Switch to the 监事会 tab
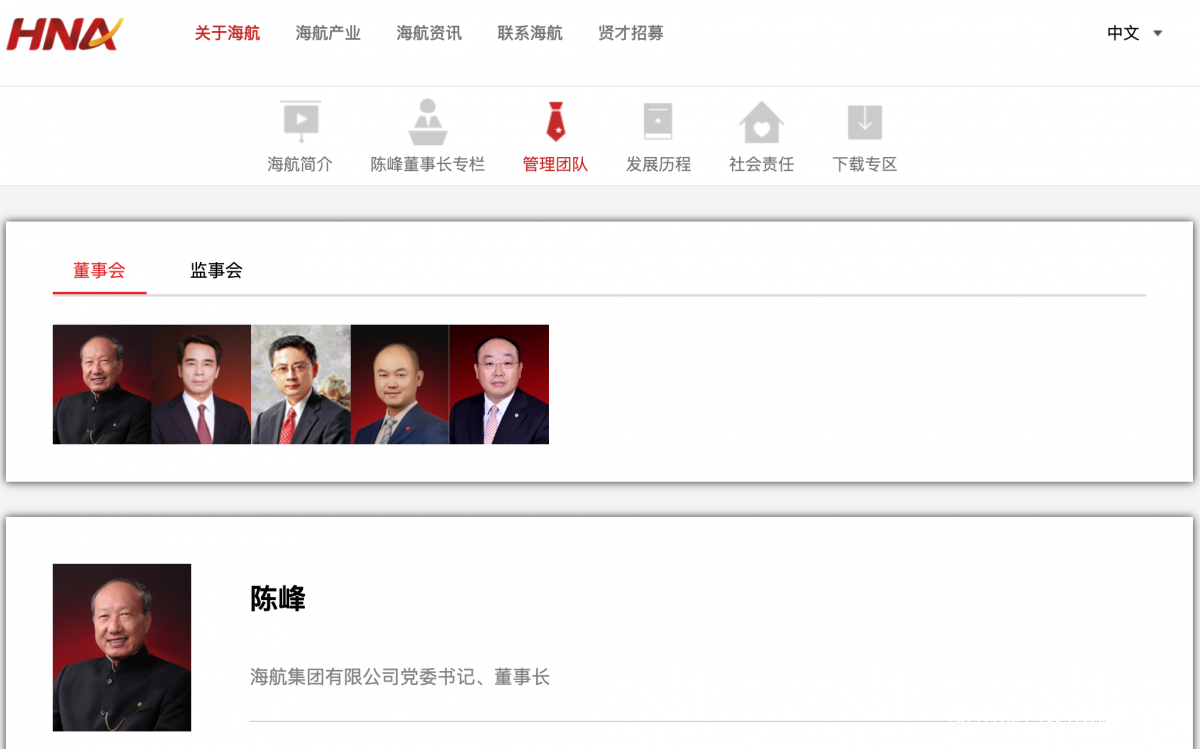This screenshot has width=1200, height=749. 216,270
